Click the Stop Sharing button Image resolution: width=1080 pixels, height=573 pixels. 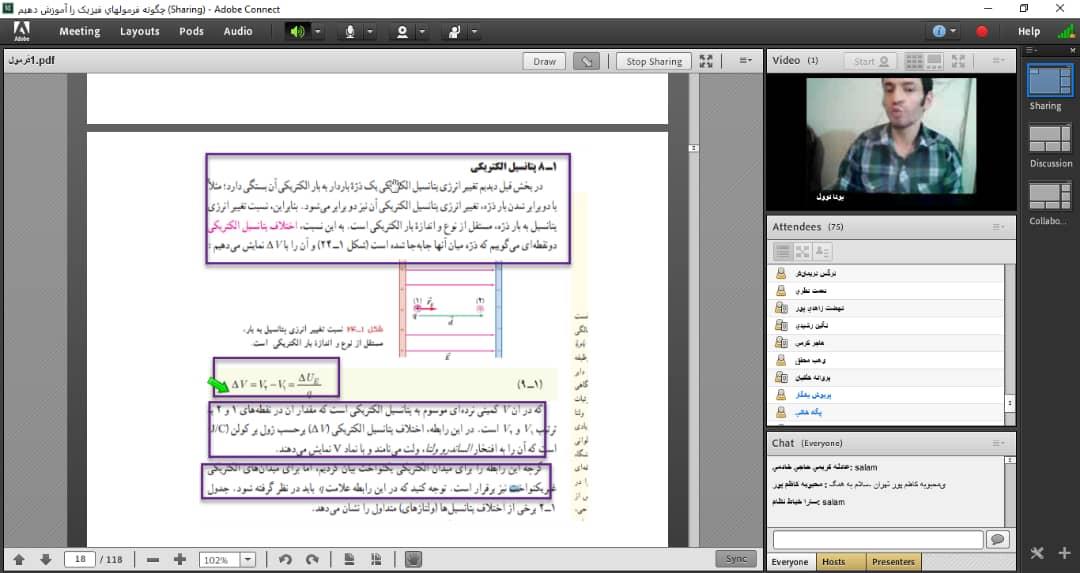(653, 61)
